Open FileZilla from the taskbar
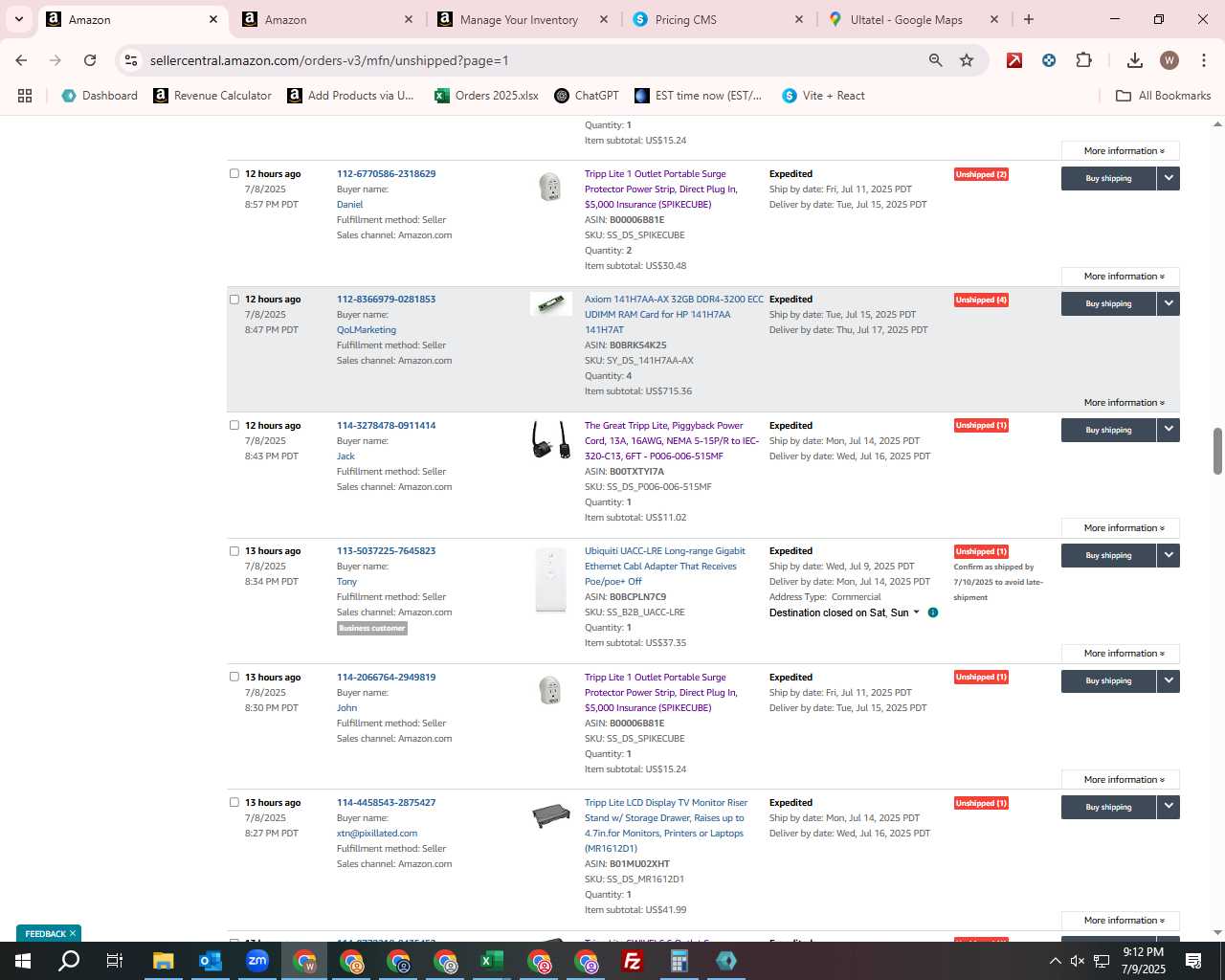The height and width of the screenshot is (980, 1225). point(632,961)
